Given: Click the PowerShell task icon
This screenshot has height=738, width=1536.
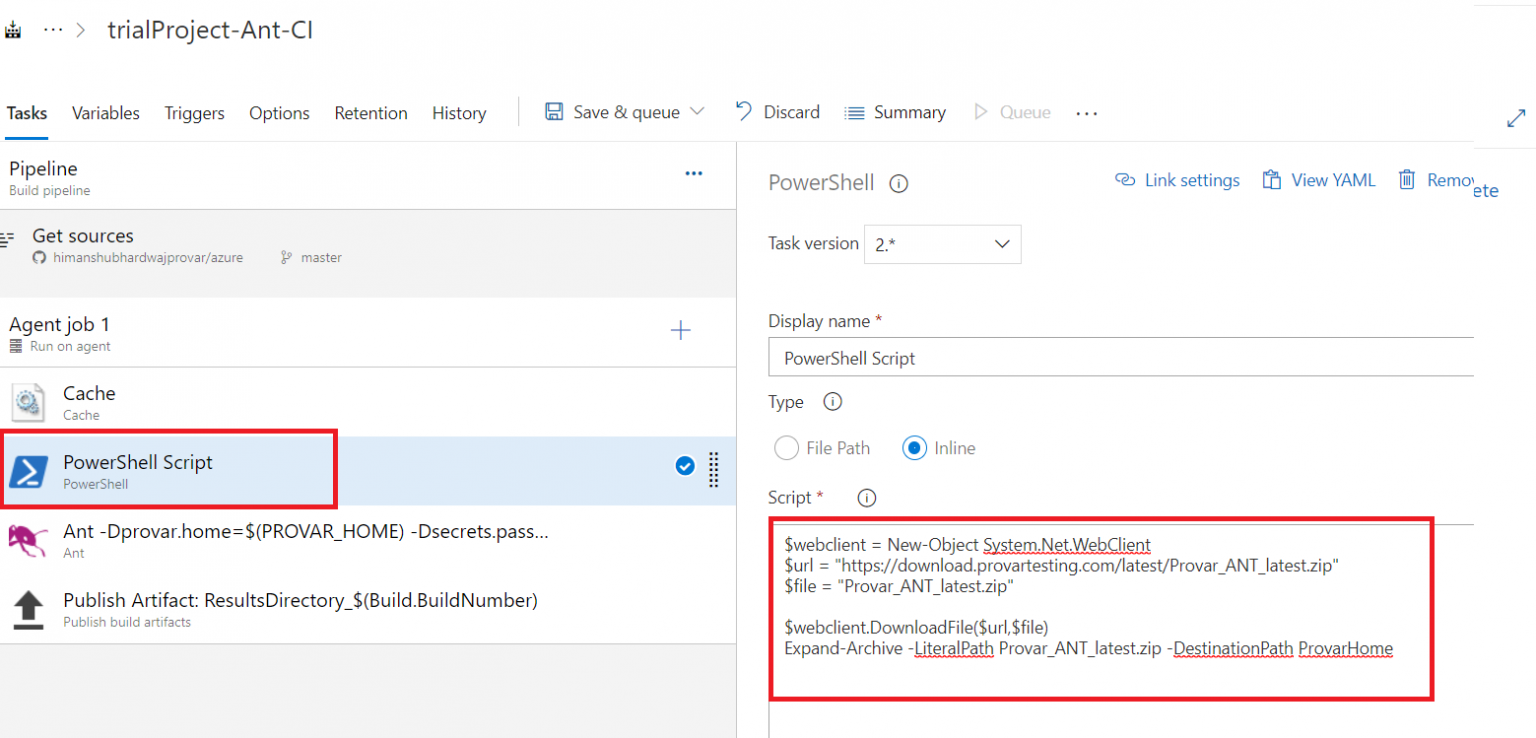Looking at the screenshot, I should (29, 471).
